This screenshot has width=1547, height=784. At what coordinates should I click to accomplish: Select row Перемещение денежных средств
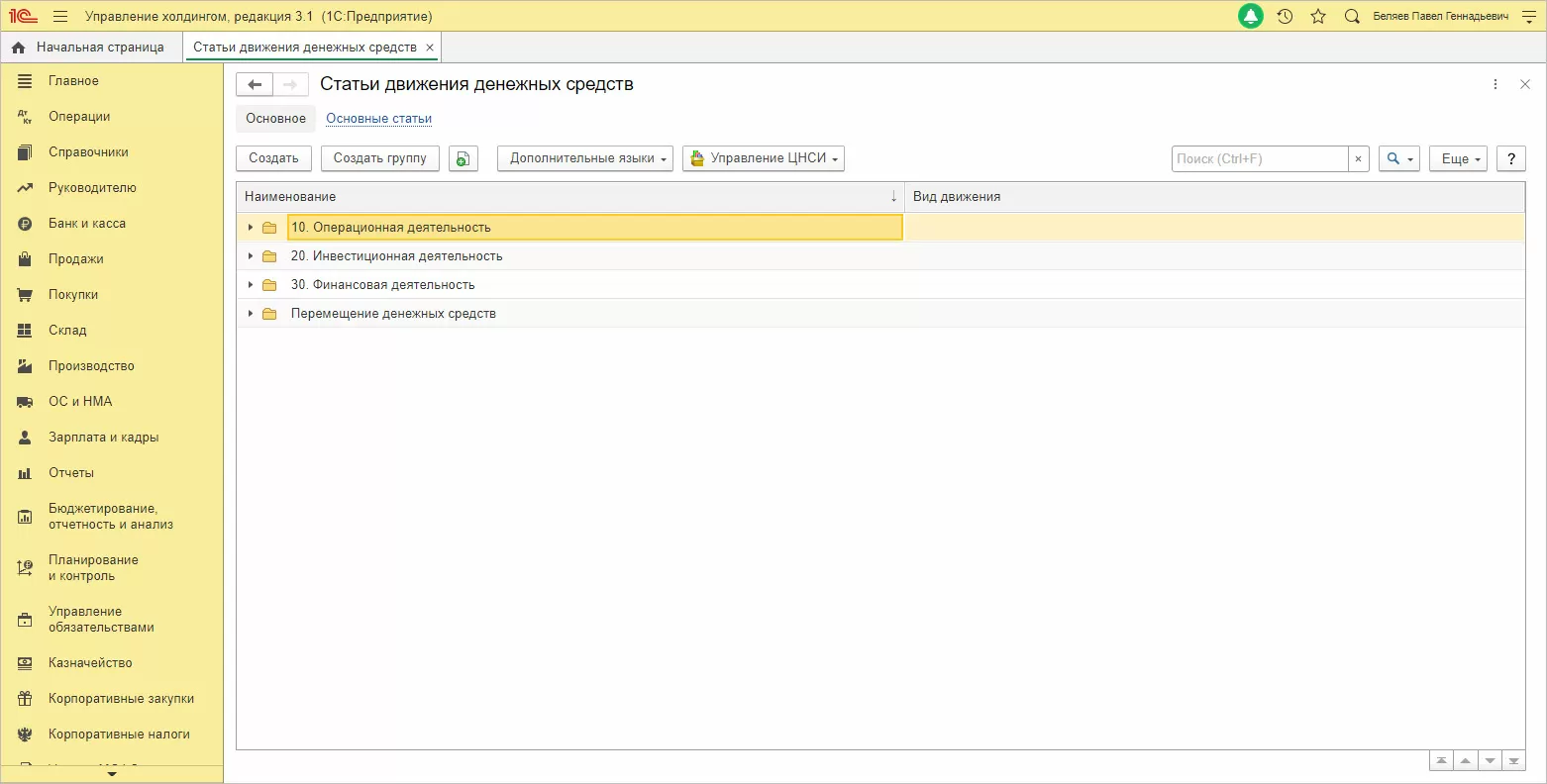(x=880, y=314)
